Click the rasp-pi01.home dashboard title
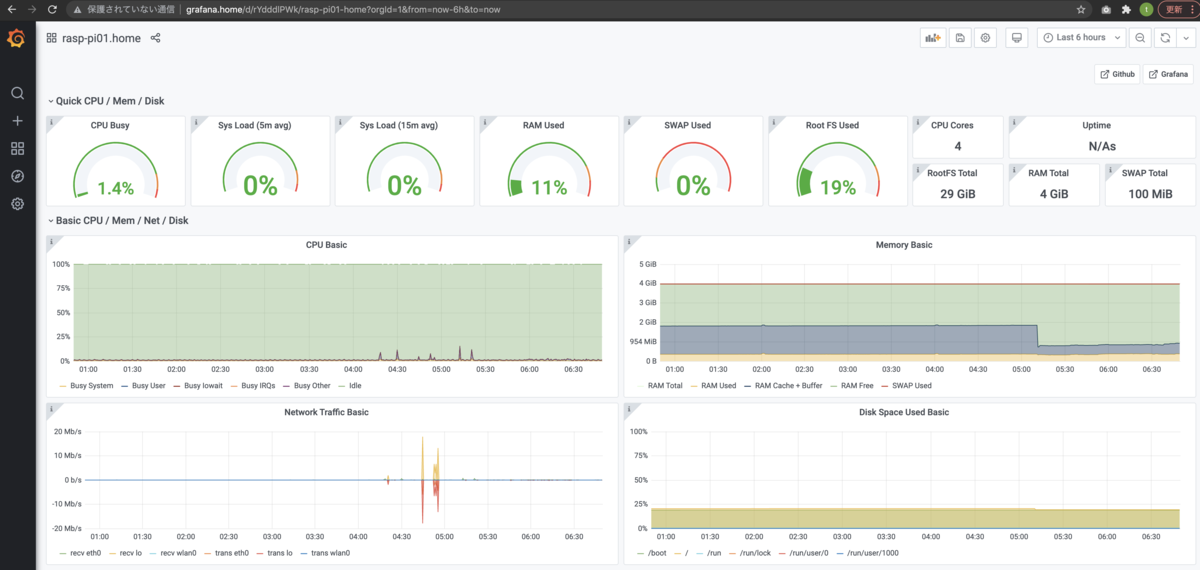The height and width of the screenshot is (570, 1200). click(x=101, y=38)
